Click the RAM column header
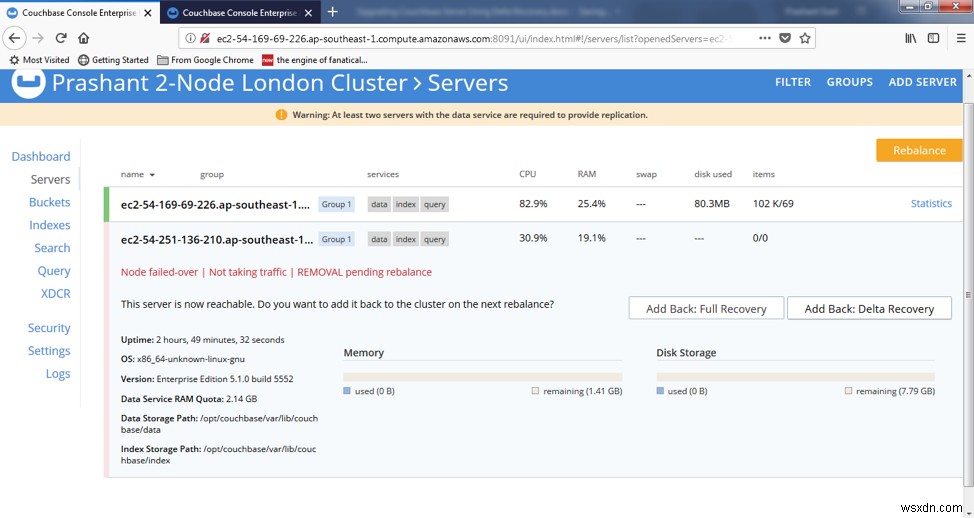Viewport: 974px width, 518px height. point(586,174)
